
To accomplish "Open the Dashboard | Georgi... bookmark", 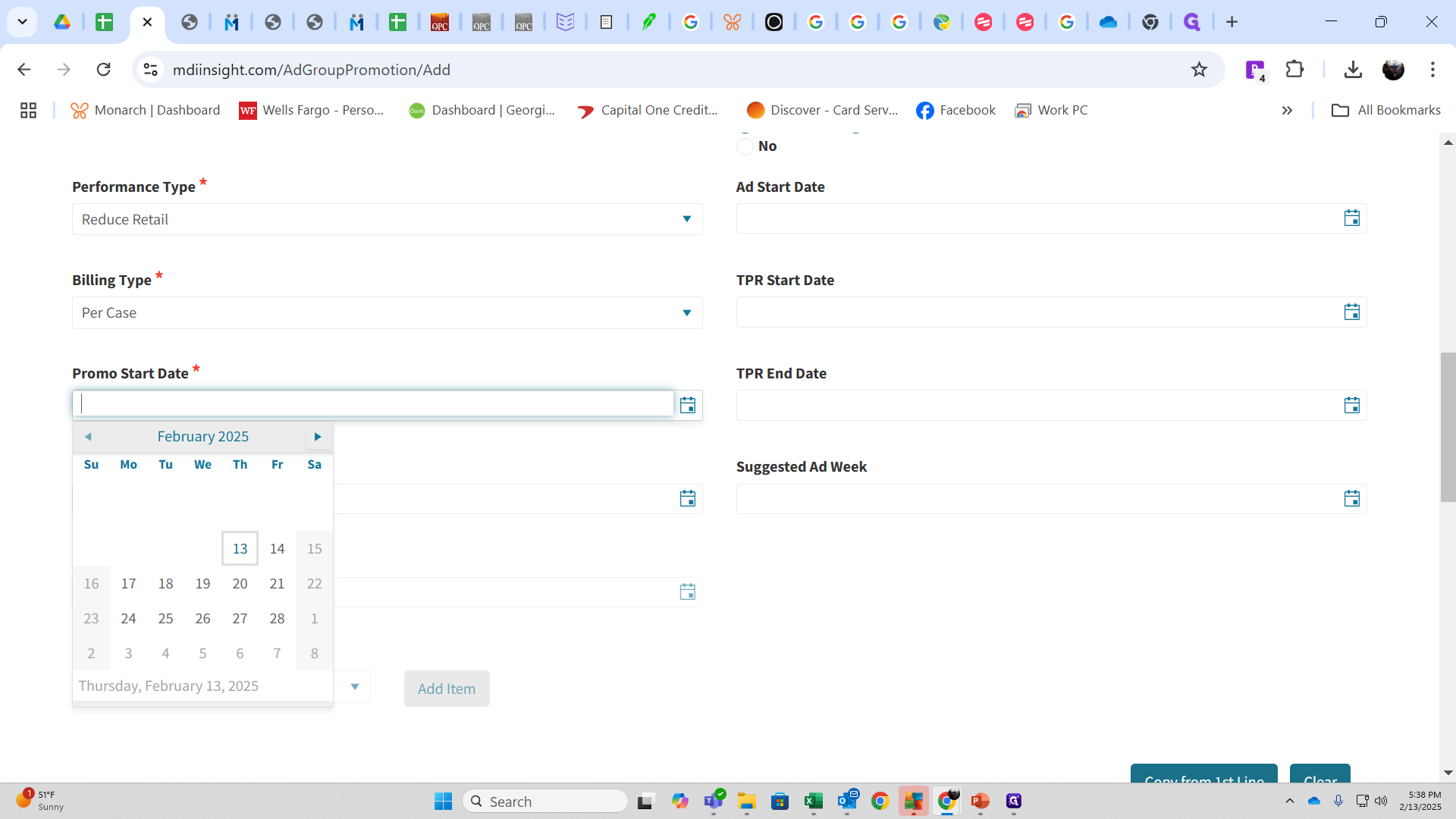I will pos(482,111).
